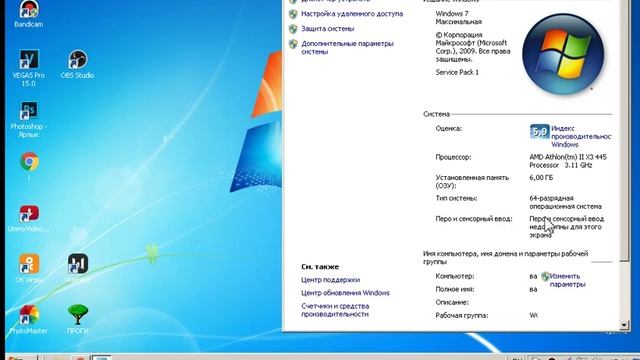Open the OBS Studio shortcut

pos(77,64)
